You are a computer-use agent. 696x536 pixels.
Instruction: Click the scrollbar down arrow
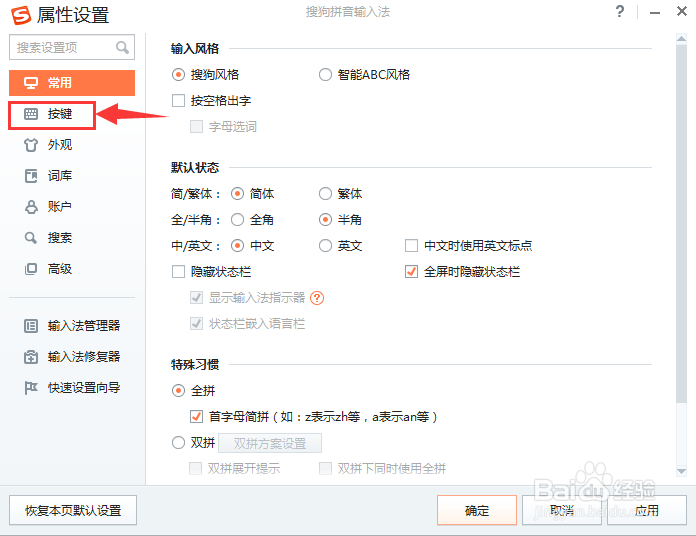pyautogui.click(x=681, y=471)
